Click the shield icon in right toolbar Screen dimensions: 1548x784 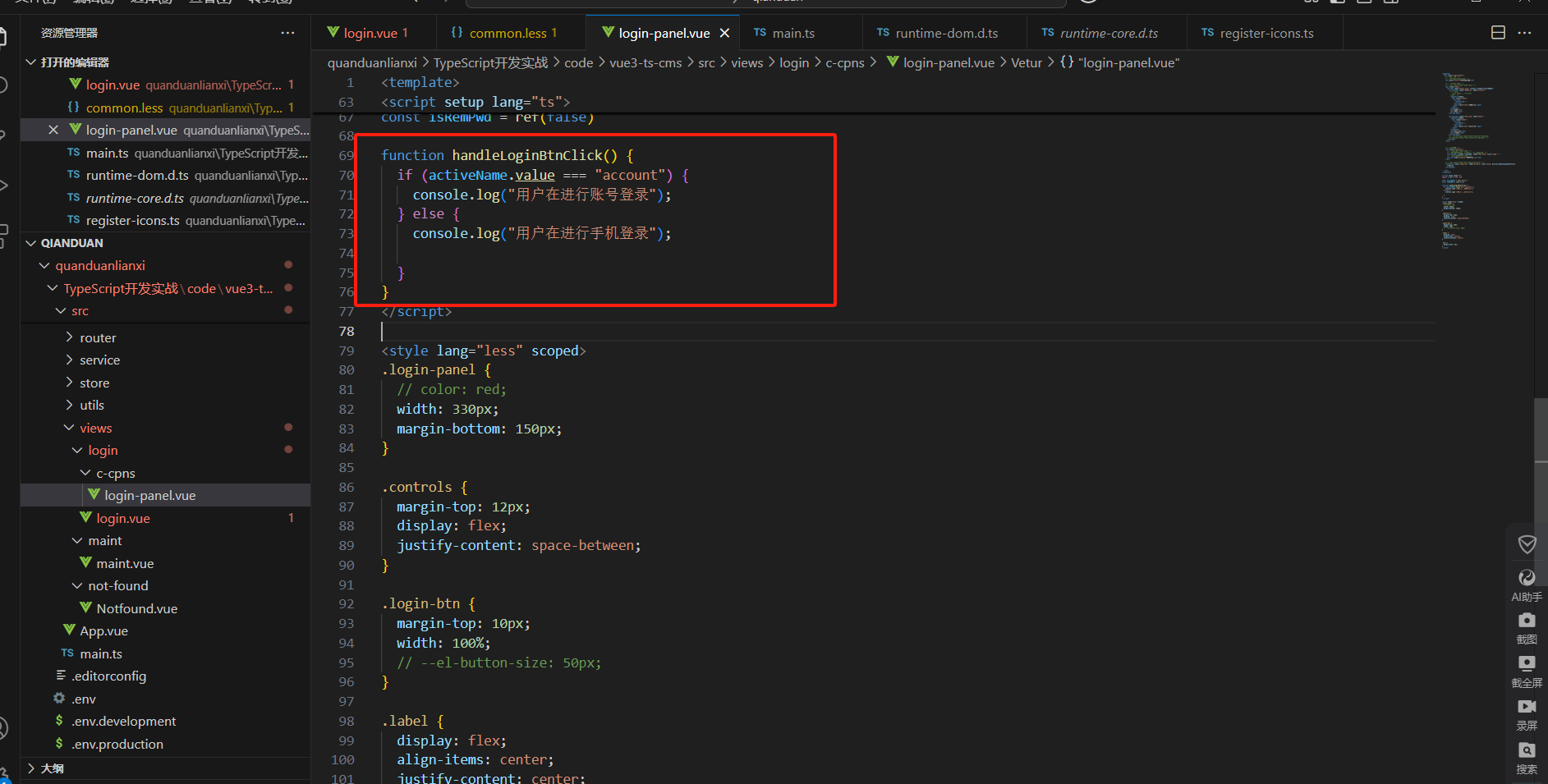pos(1527,543)
